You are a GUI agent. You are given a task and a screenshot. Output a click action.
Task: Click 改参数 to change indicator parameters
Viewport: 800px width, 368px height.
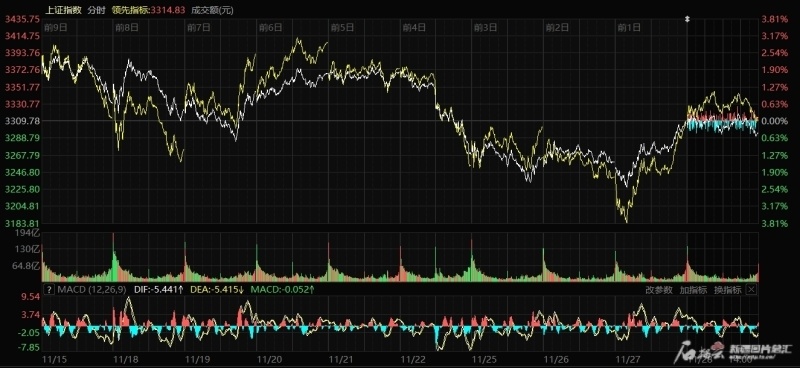659,290
